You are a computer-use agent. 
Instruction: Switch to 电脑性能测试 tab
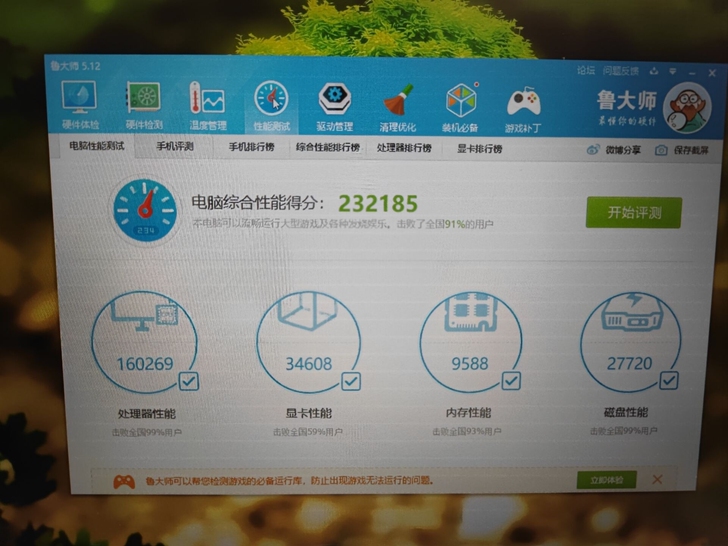click(x=97, y=146)
